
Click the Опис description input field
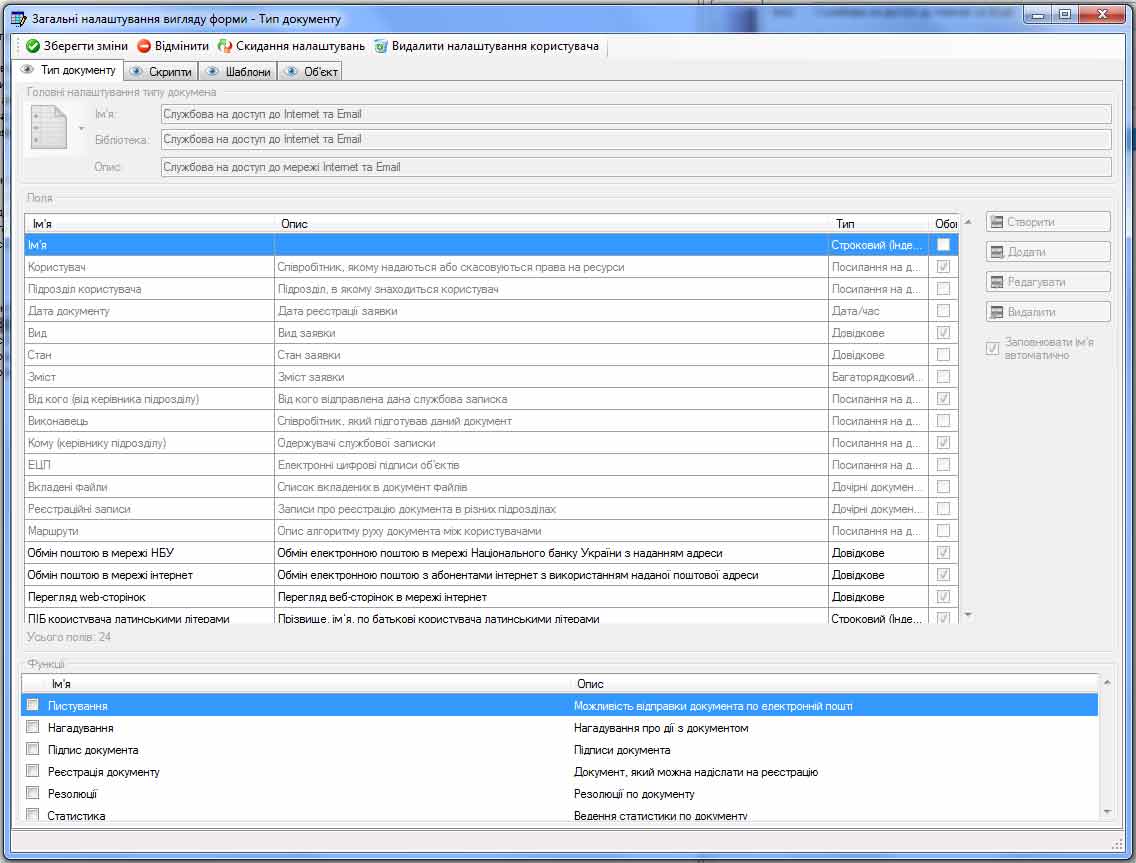[x=635, y=167]
